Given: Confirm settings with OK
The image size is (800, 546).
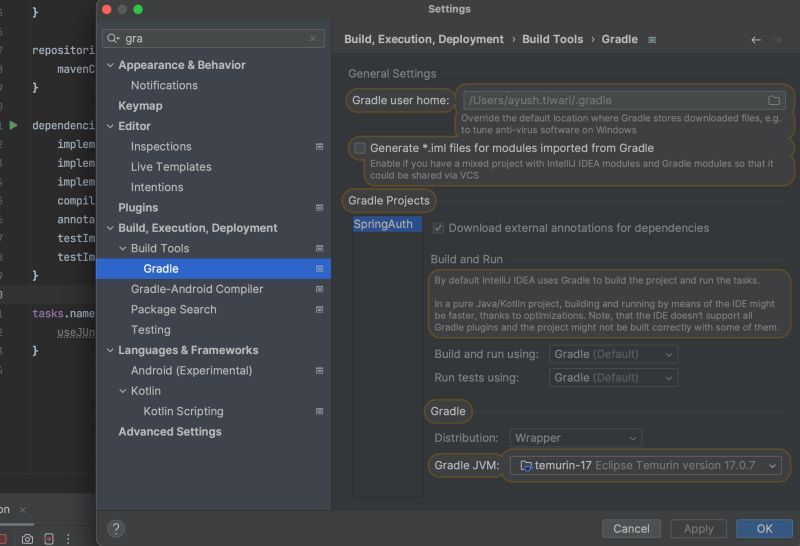Looking at the screenshot, I should click(x=764, y=529).
